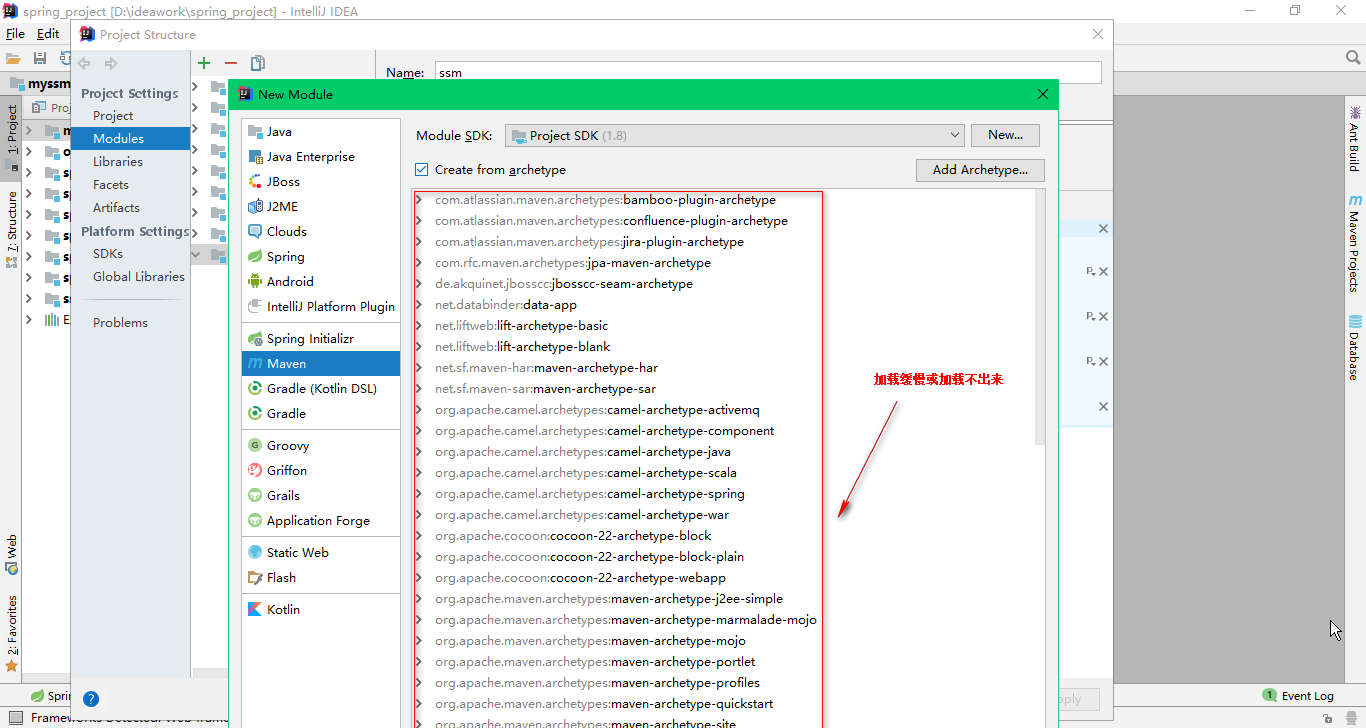Open the Edit menu

(48, 34)
